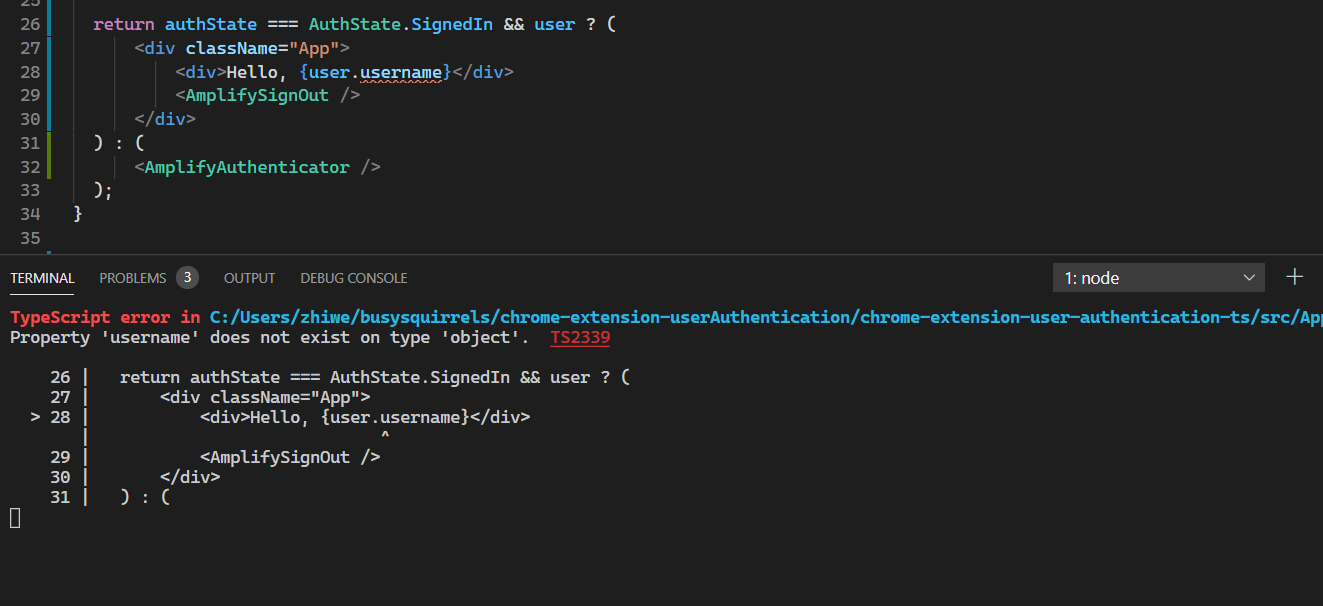Click editor line number 32

29,167
